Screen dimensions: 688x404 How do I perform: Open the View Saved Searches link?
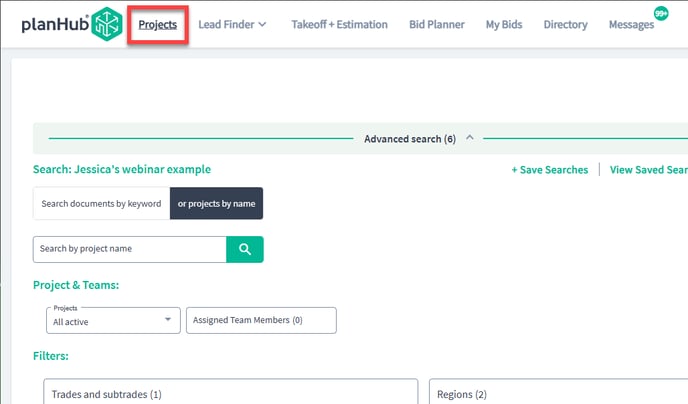[649, 170]
